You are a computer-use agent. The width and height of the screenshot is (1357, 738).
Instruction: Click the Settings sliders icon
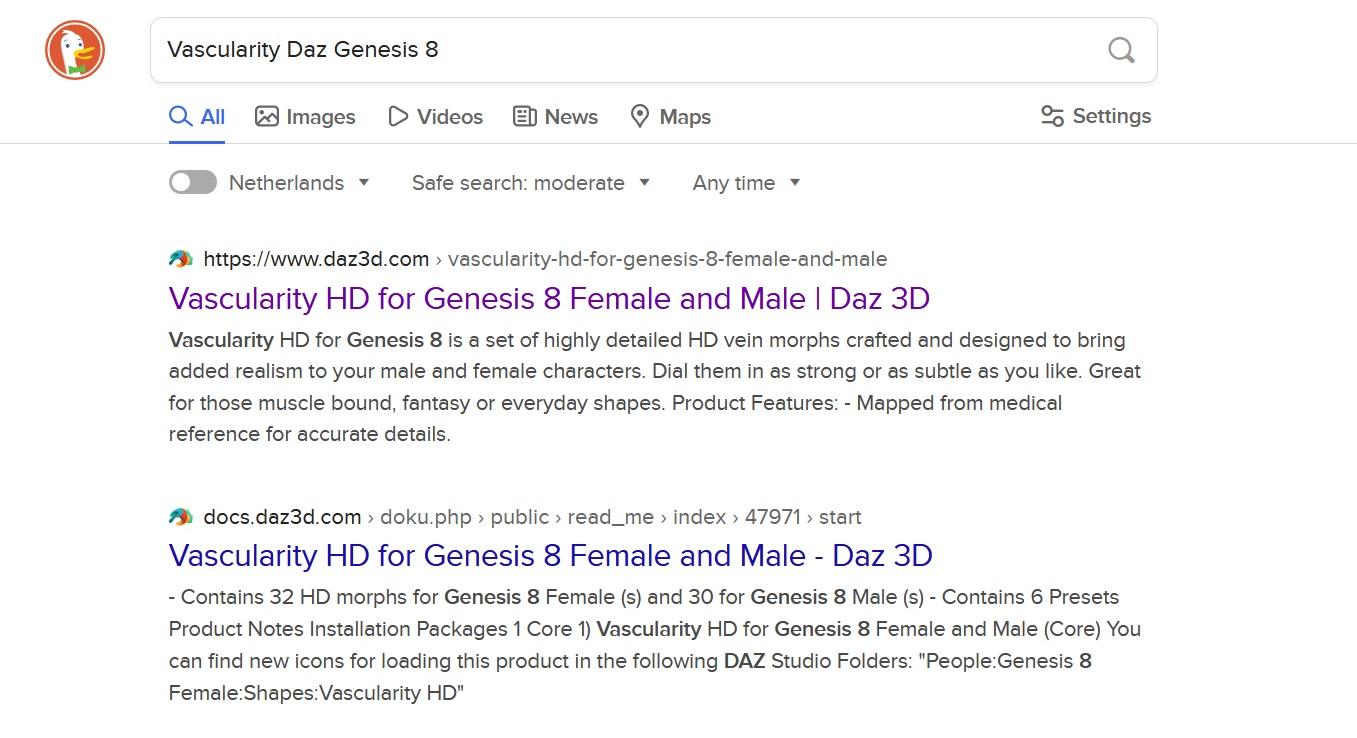[x=1052, y=116]
